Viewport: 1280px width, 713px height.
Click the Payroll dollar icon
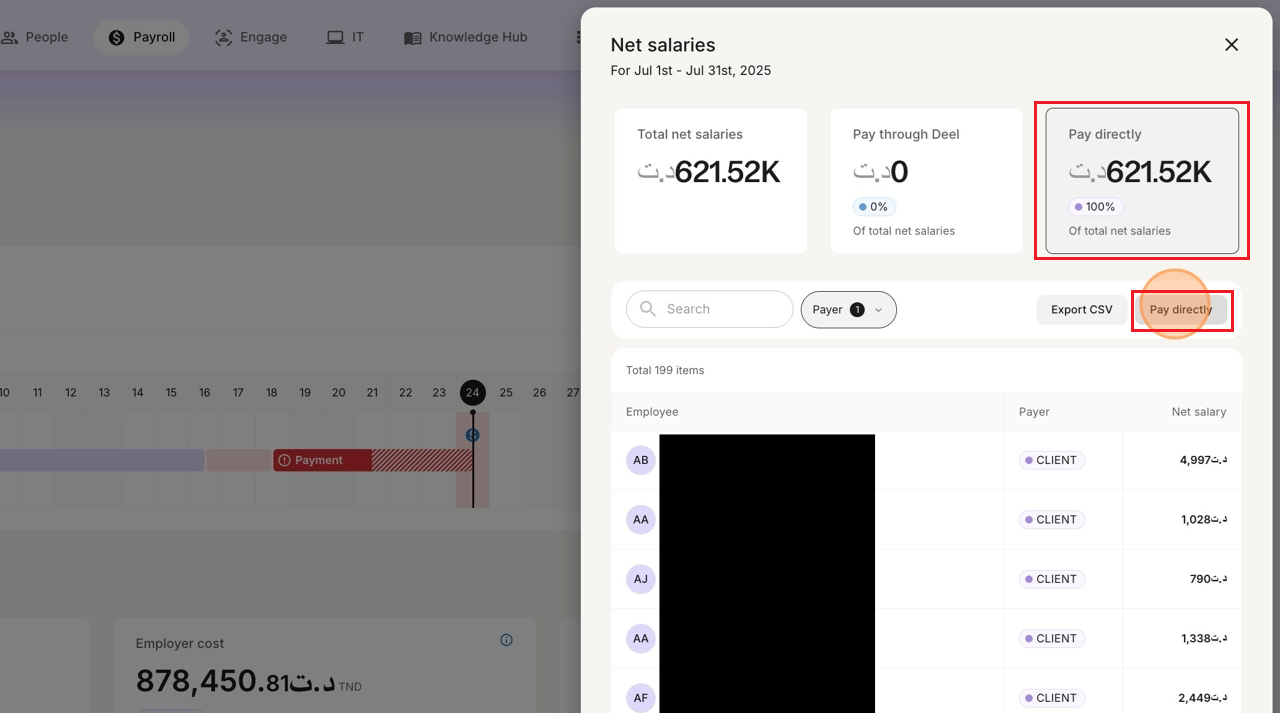tap(116, 37)
